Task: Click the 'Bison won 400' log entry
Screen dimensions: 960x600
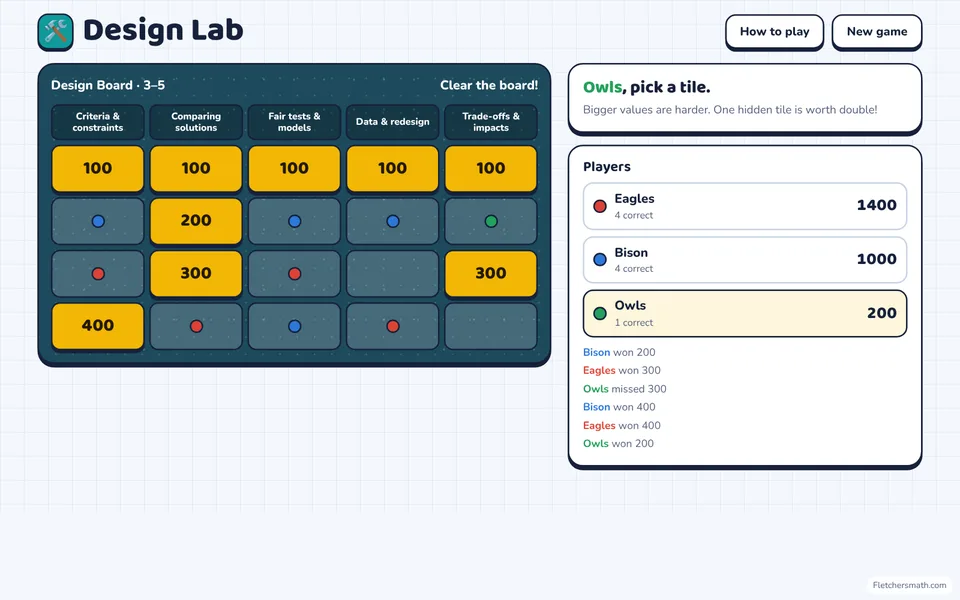Action: click(619, 407)
